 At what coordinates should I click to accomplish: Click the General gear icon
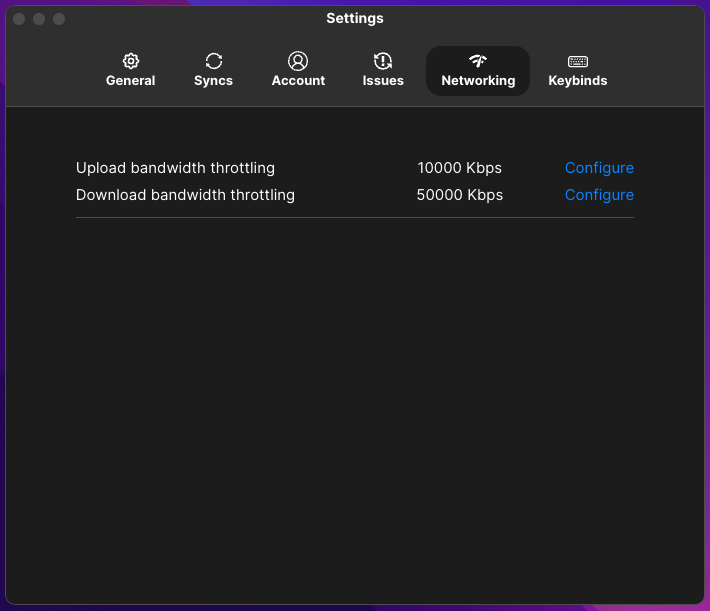131,61
